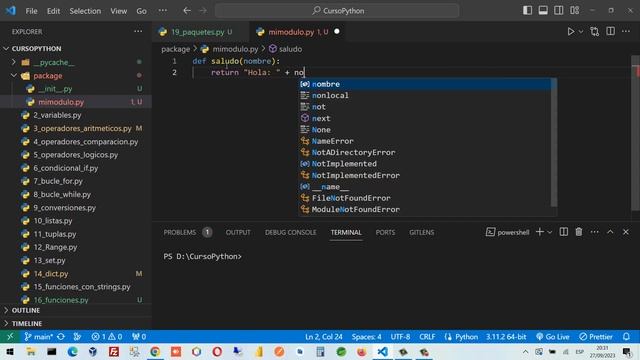The width and height of the screenshot is (640, 360).
Task: Switch to OUTPUT panel tab
Action: coord(238,232)
